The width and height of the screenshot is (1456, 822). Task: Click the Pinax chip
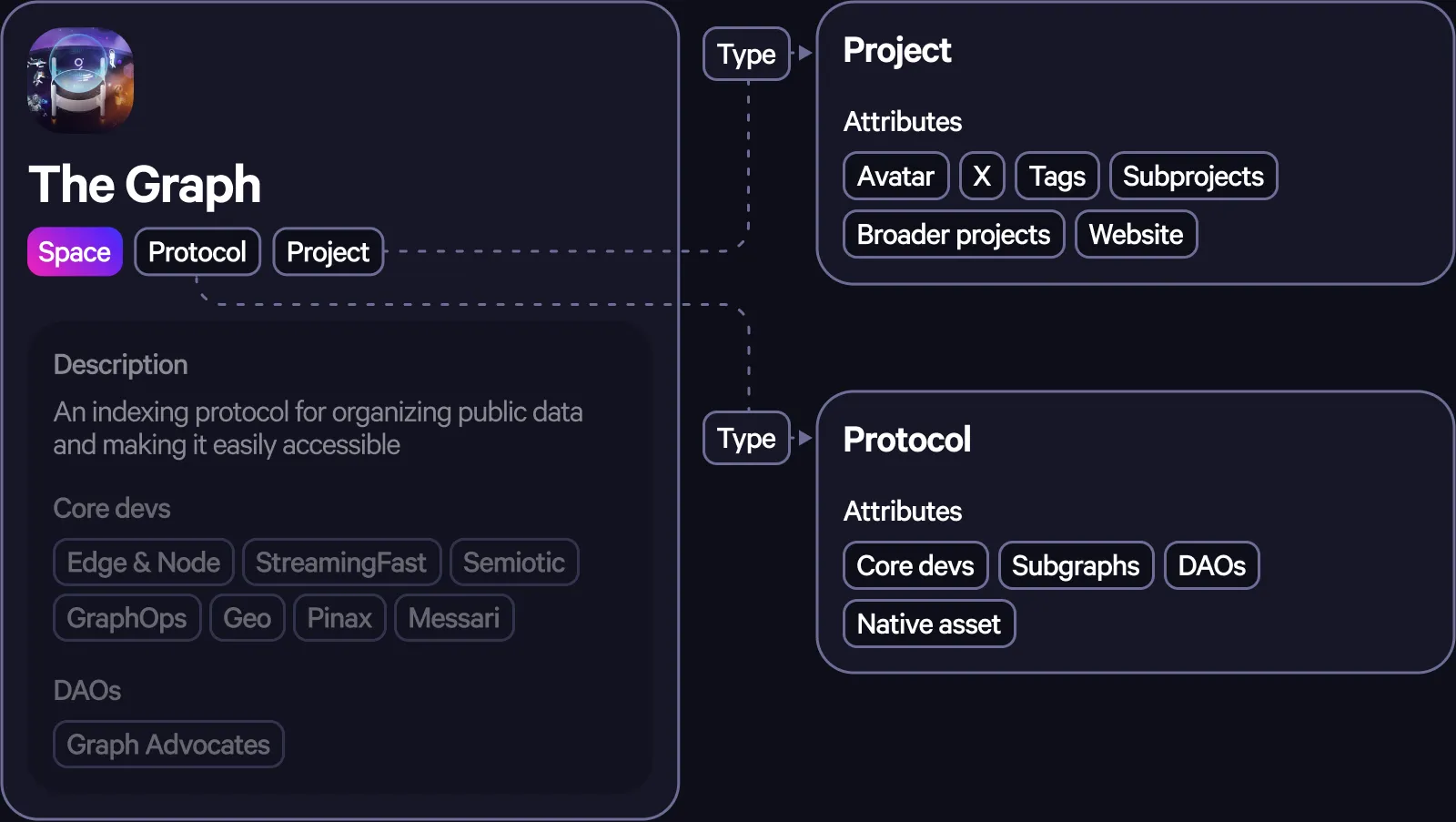(x=339, y=618)
